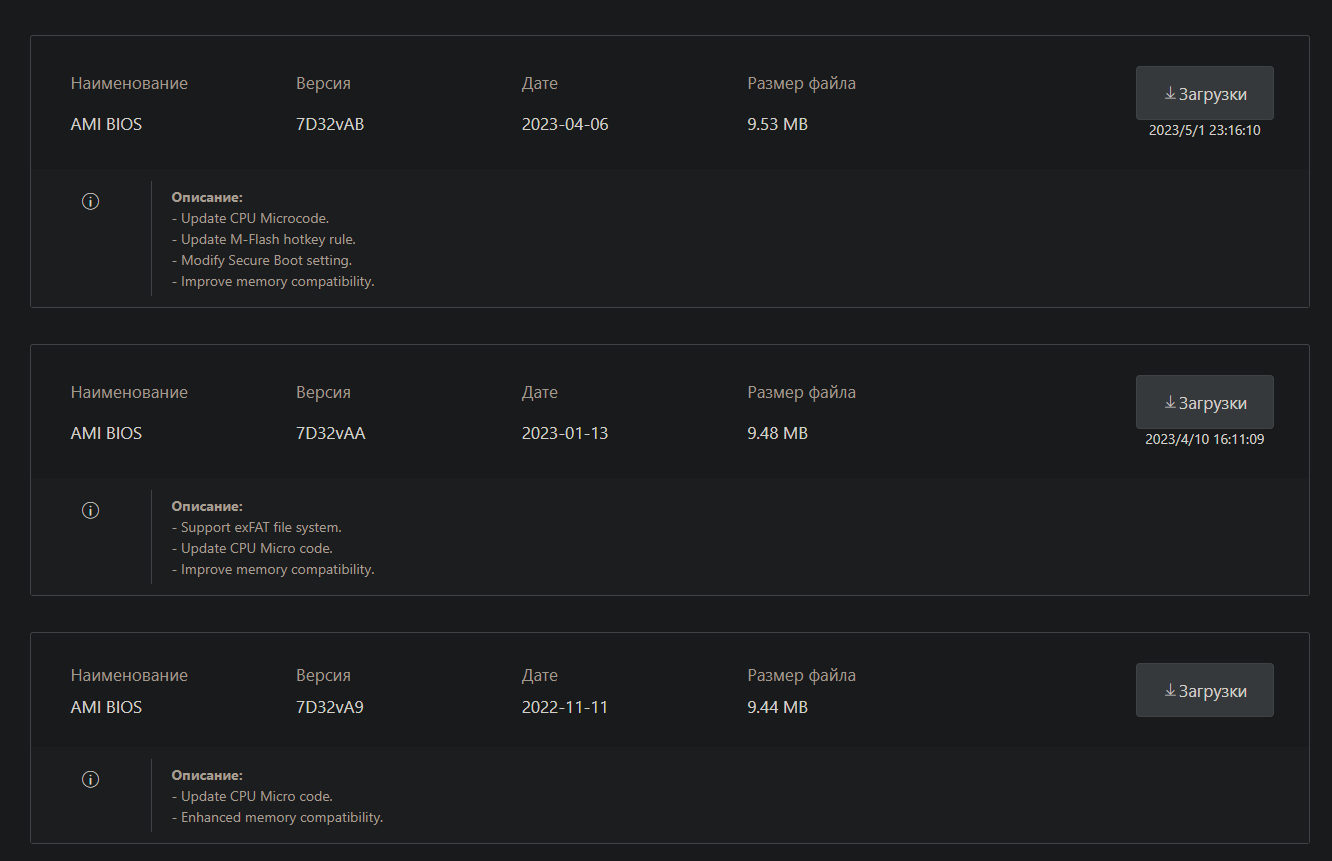Click the 9.48 MB file size

point(777,433)
